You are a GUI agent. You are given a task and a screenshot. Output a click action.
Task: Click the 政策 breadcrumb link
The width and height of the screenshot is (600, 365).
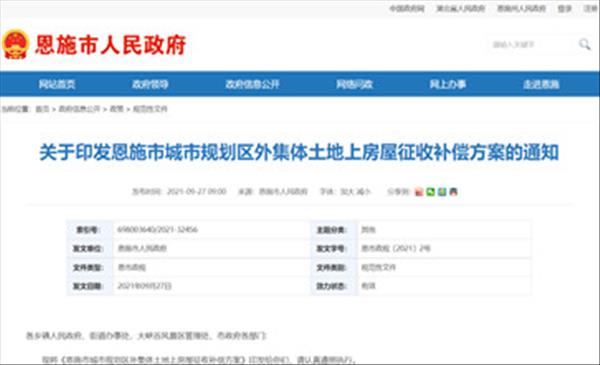[x=116, y=109]
